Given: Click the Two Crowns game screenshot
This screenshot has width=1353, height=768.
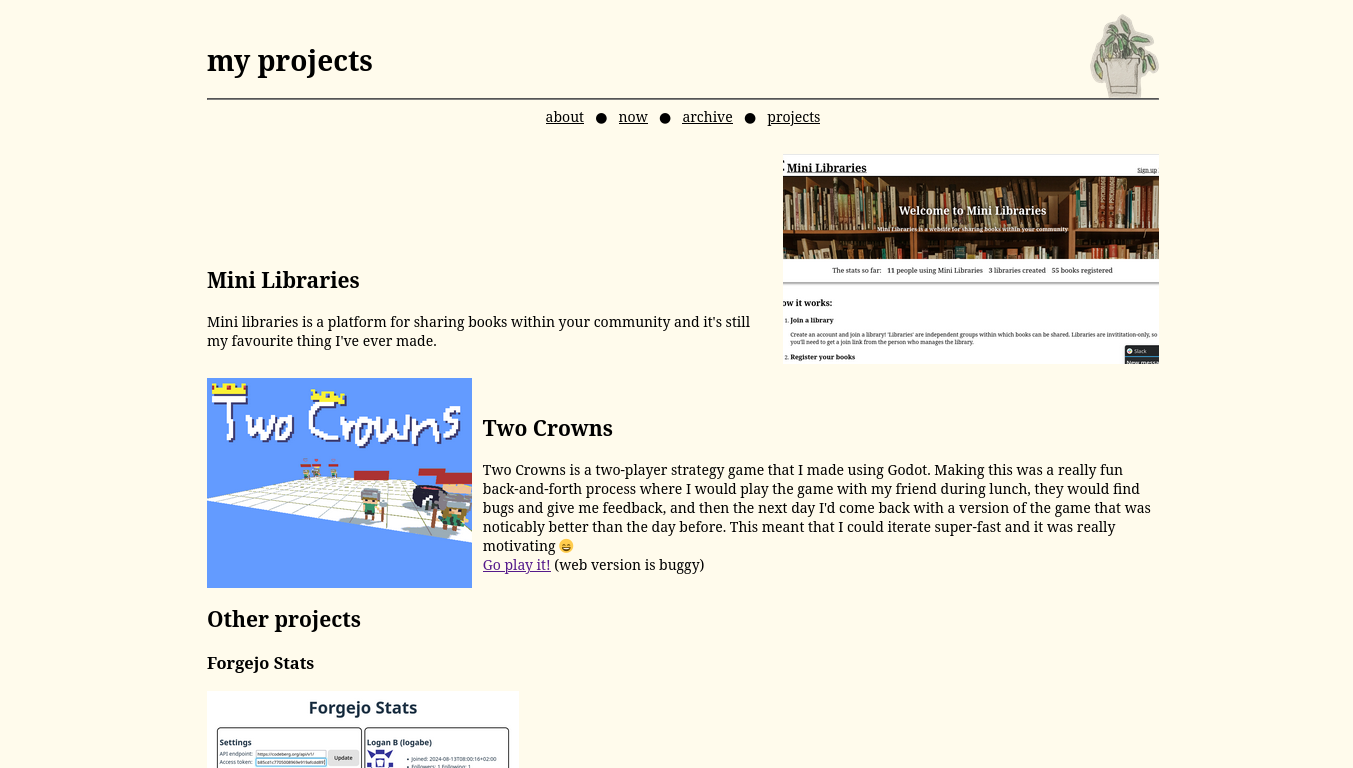Looking at the screenshot, I should coord(339,482).
